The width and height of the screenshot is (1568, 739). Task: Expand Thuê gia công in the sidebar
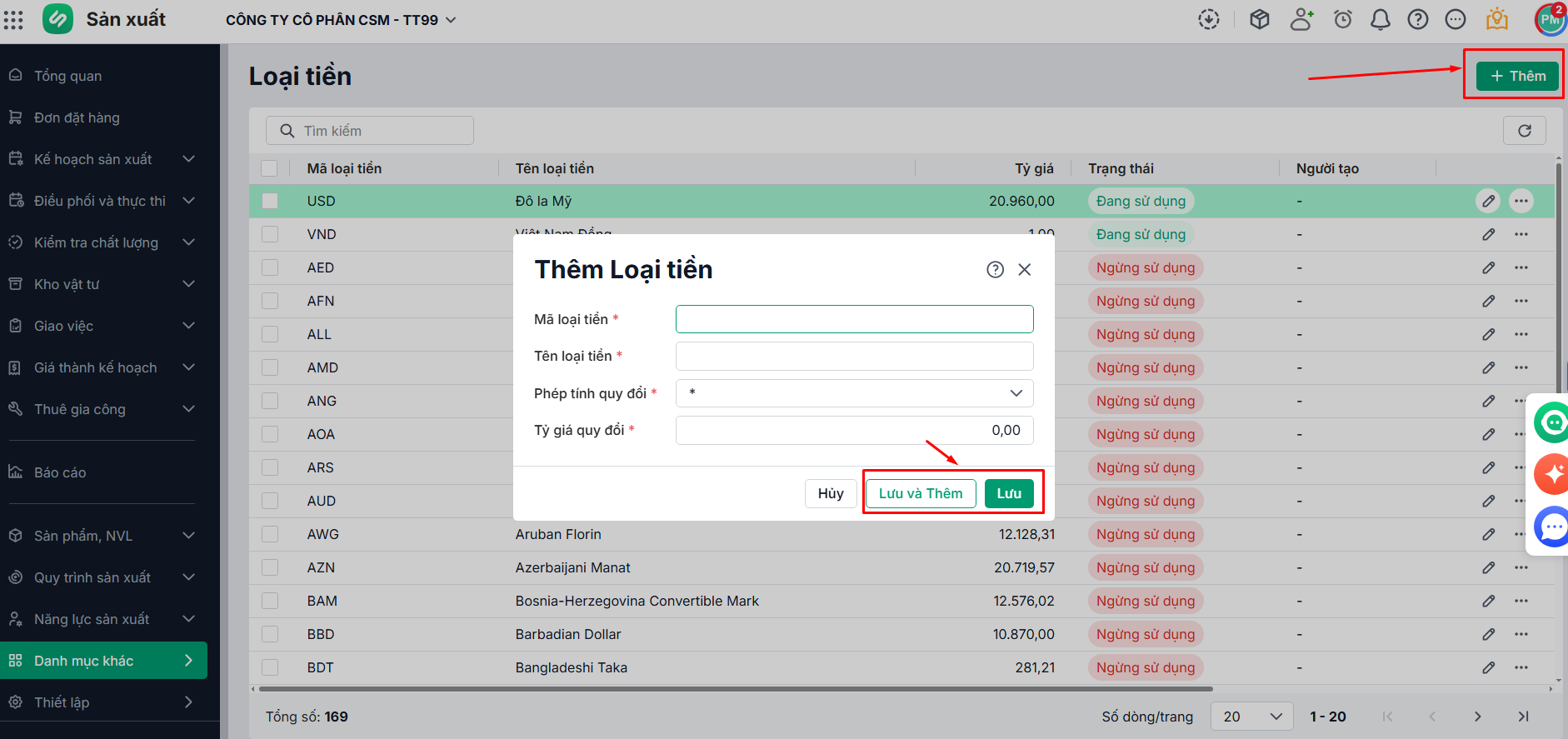[x=103, y=409]
